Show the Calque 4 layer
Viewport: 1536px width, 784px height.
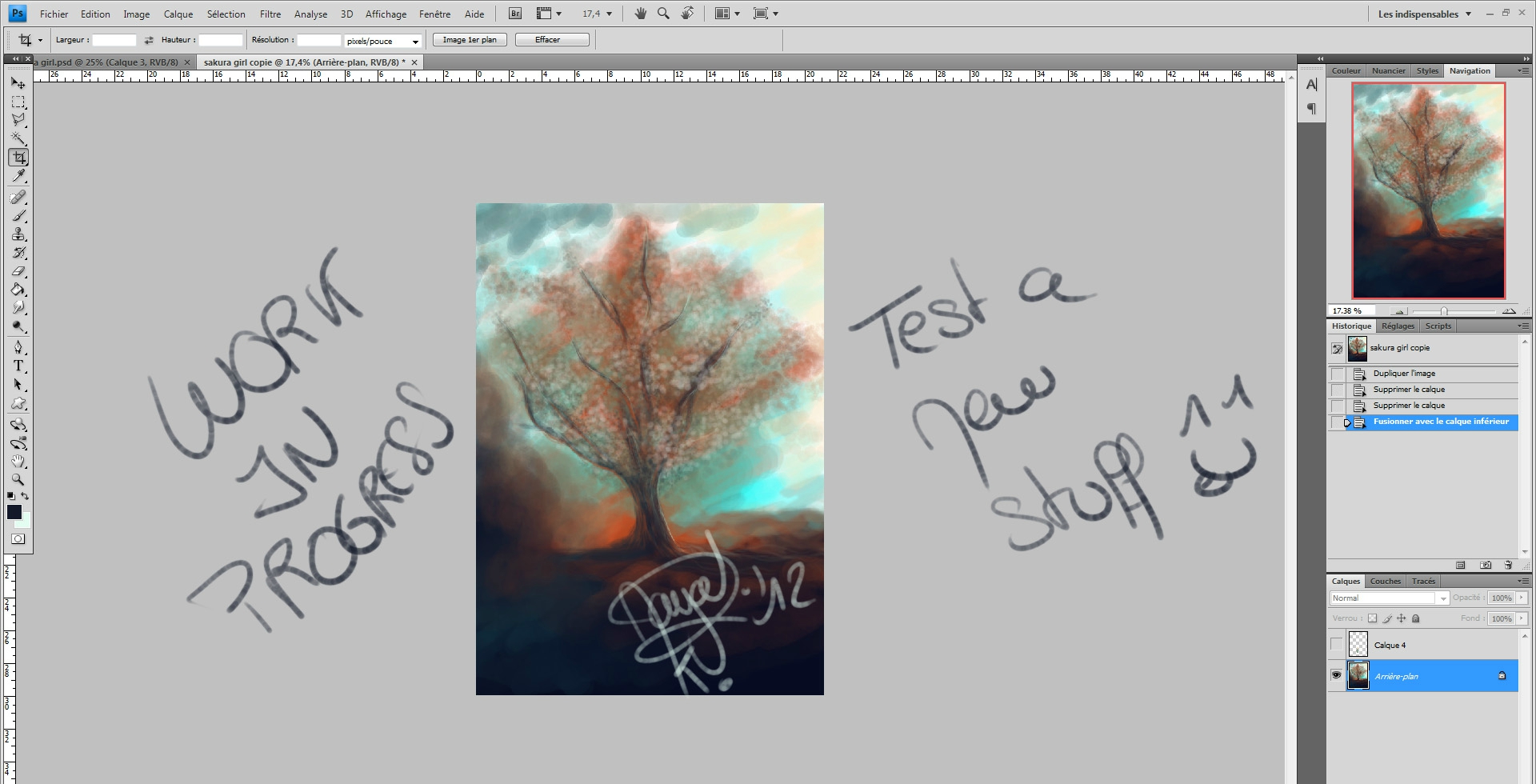tap(1337, 644)
